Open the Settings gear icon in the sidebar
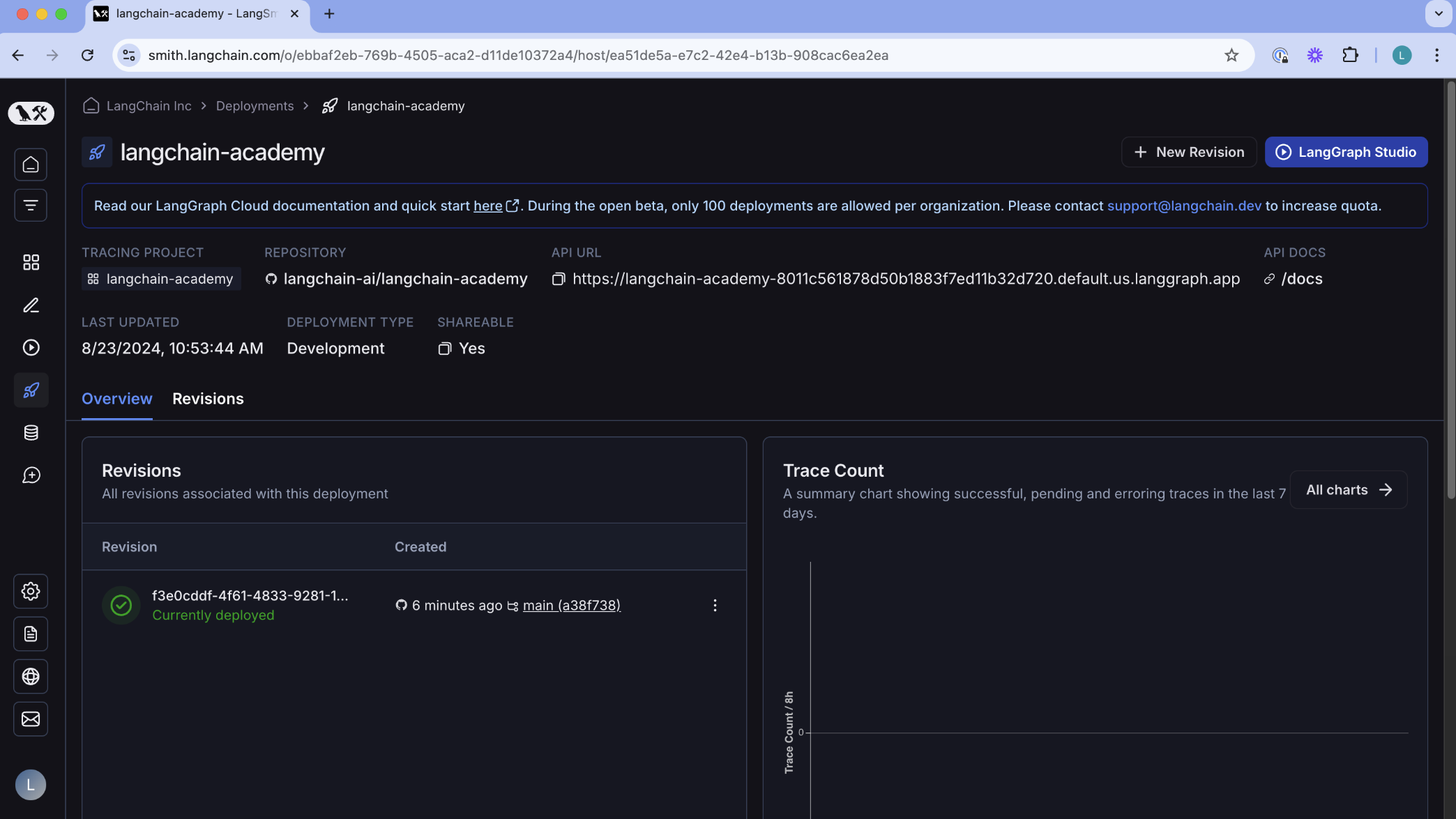The width and height of the screenshot is (1456, 819). [x=31, y=591]
